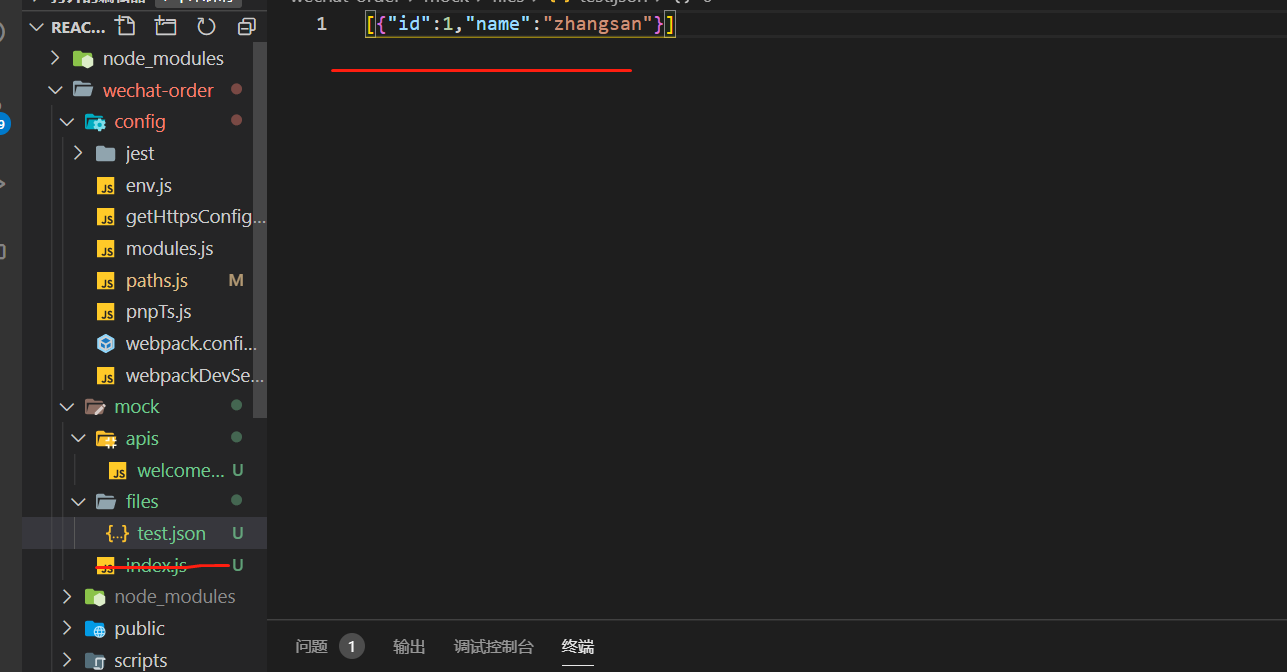The height and width of the screenshot is (672, 1287).
Task: Click the JS icon beside webpackDevSe...
Action: [x=105, y=376]
